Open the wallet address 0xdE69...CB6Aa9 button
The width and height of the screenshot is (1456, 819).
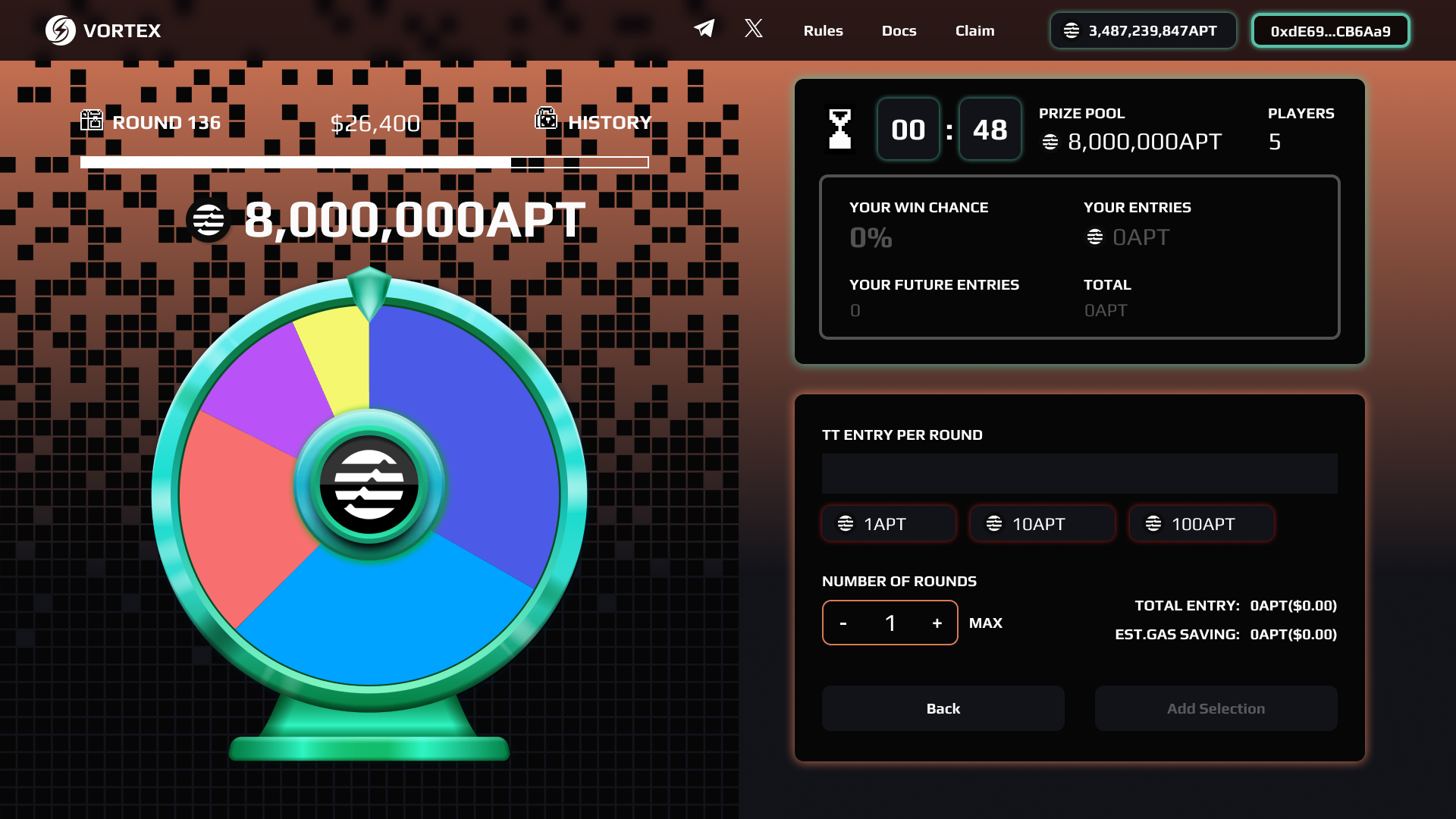(x=1330, y=31)
